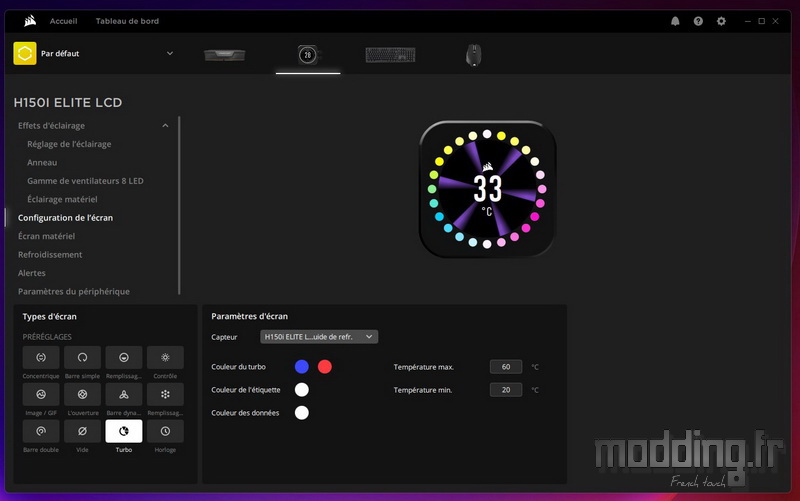The width and height of the screenshot is (800, 501).
Task: Choose the Barre double preset
Action: [x=41, y=431]
